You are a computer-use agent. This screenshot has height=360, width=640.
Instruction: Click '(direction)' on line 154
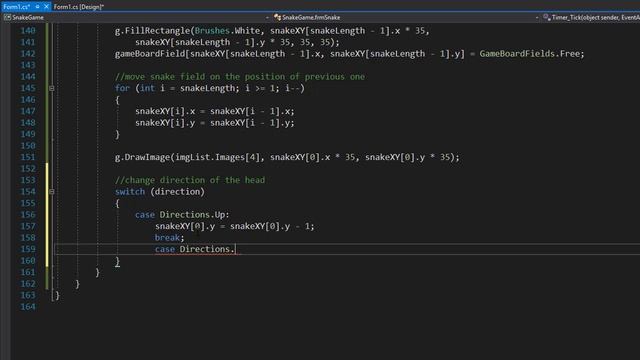click(x=178, y=191)
